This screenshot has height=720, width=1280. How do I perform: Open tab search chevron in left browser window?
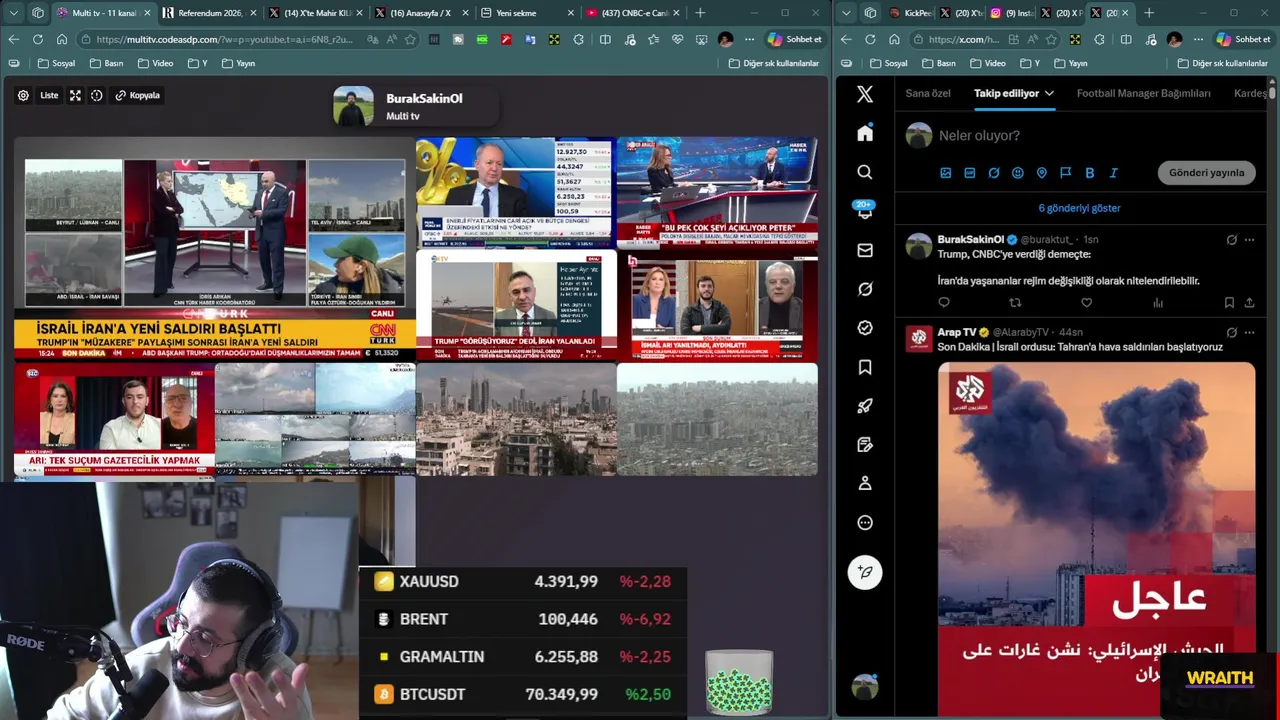point(13,13)
